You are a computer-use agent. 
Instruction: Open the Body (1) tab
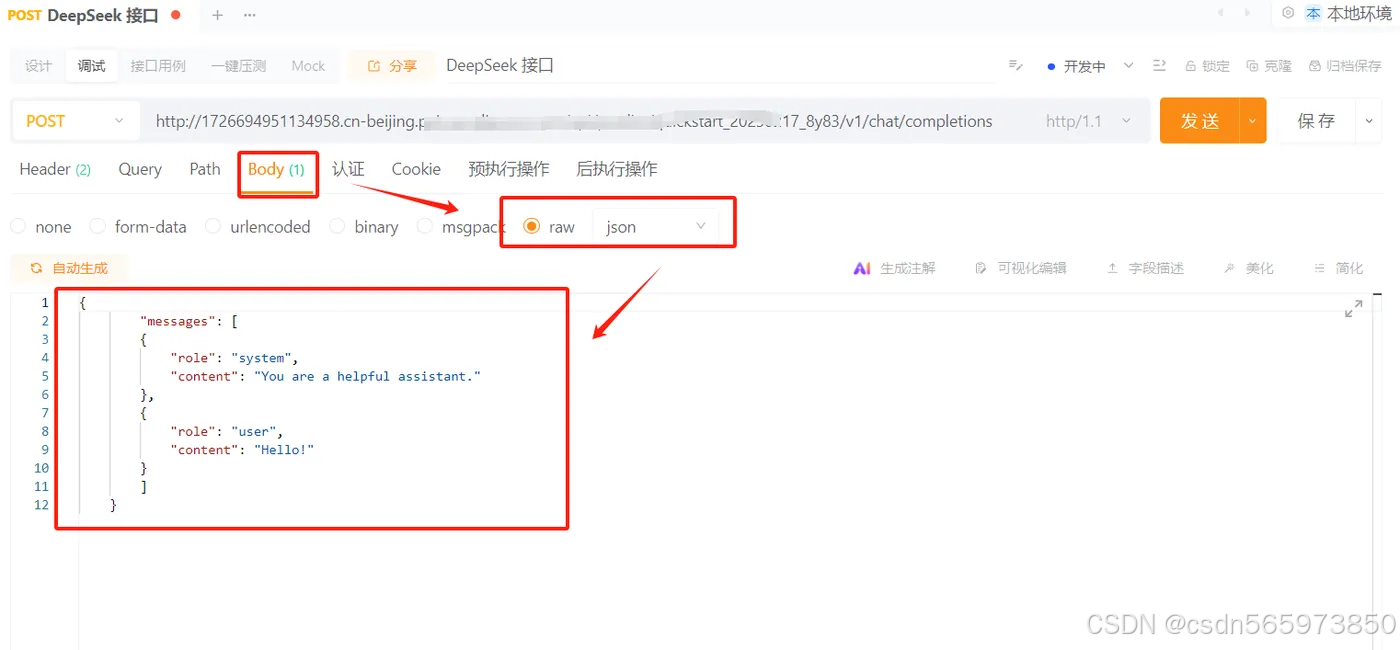(276, 170)
